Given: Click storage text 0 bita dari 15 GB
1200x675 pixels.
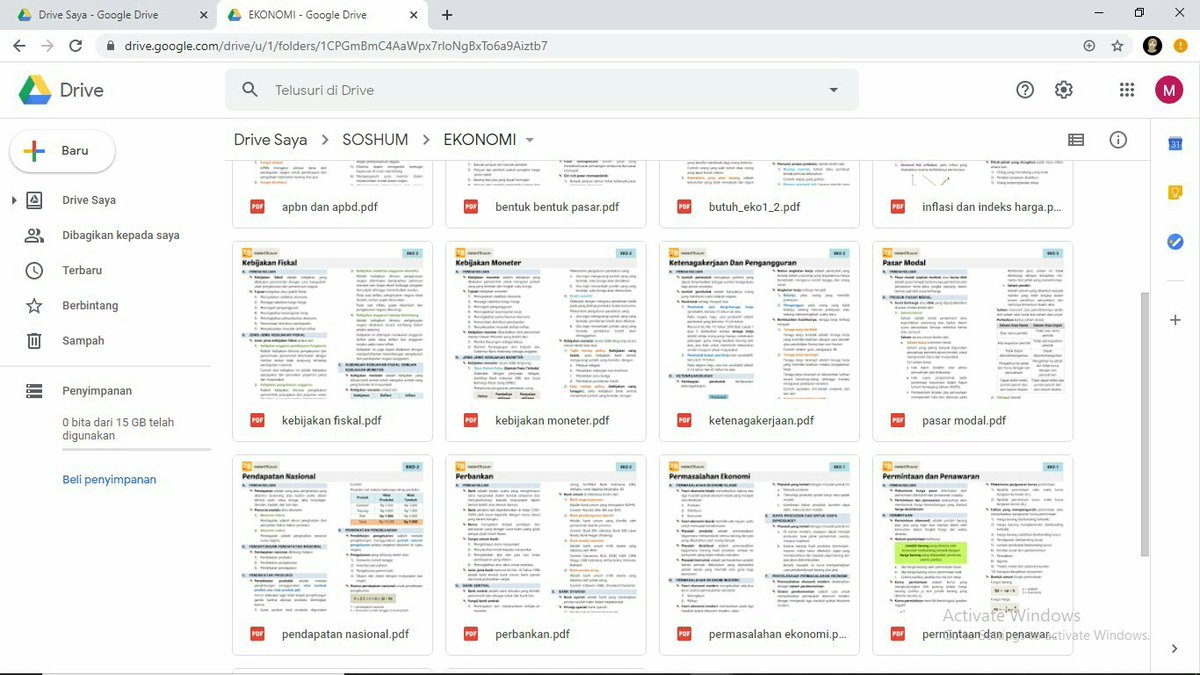Looking at the screenshot, I should tap(118, 429).
